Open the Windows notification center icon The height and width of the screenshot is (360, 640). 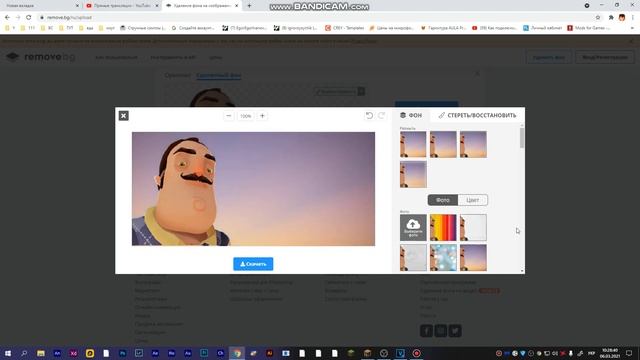629,353
